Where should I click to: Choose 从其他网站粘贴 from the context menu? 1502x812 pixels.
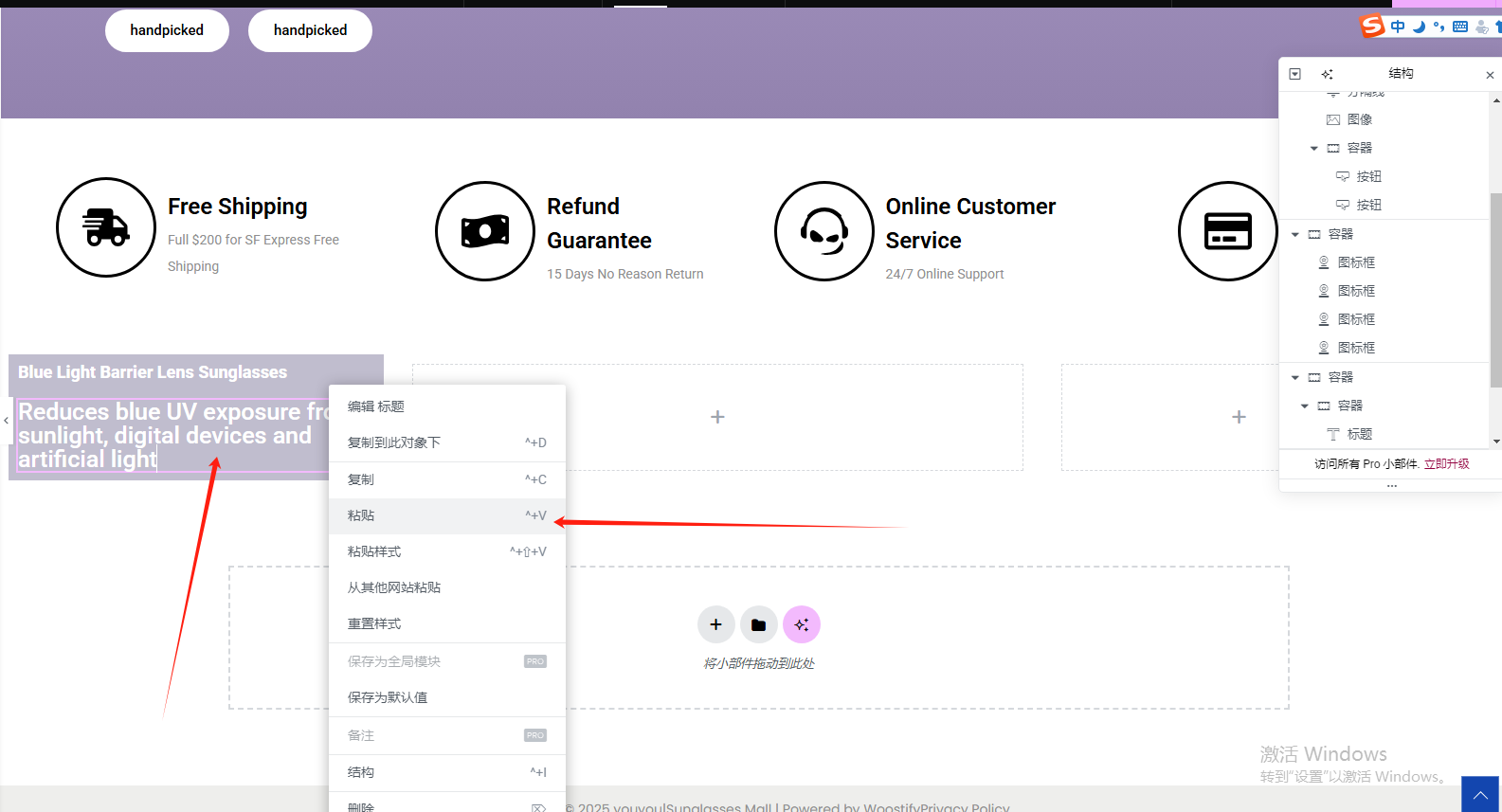[447, 587]
